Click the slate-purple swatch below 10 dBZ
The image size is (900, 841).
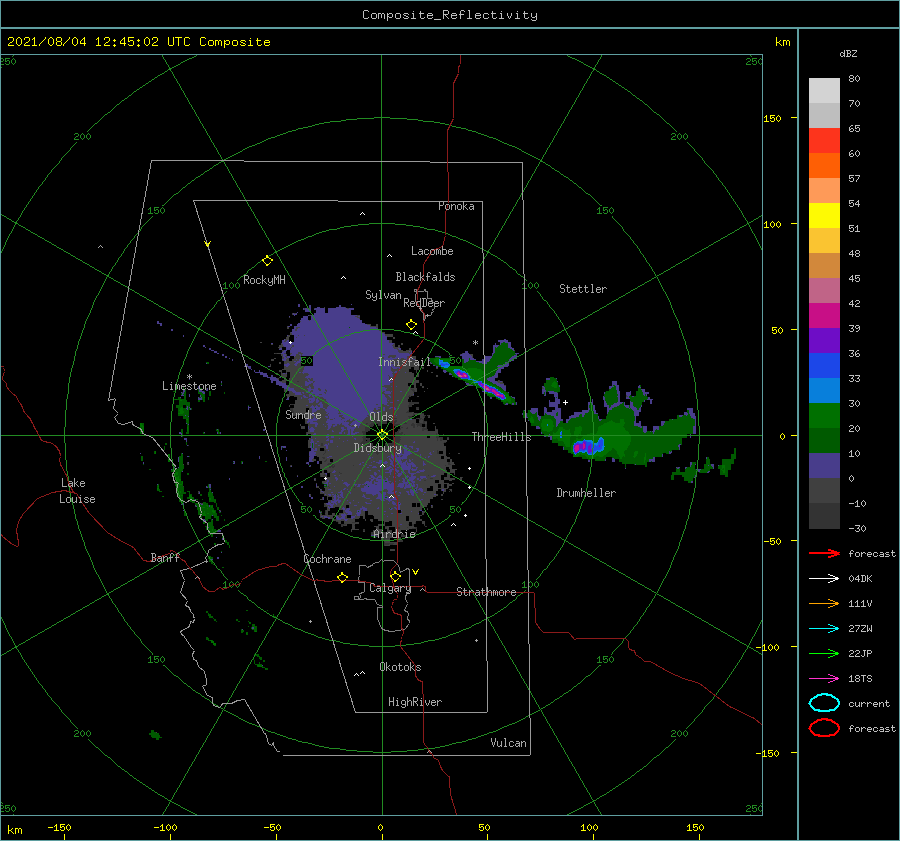[824, 466]
